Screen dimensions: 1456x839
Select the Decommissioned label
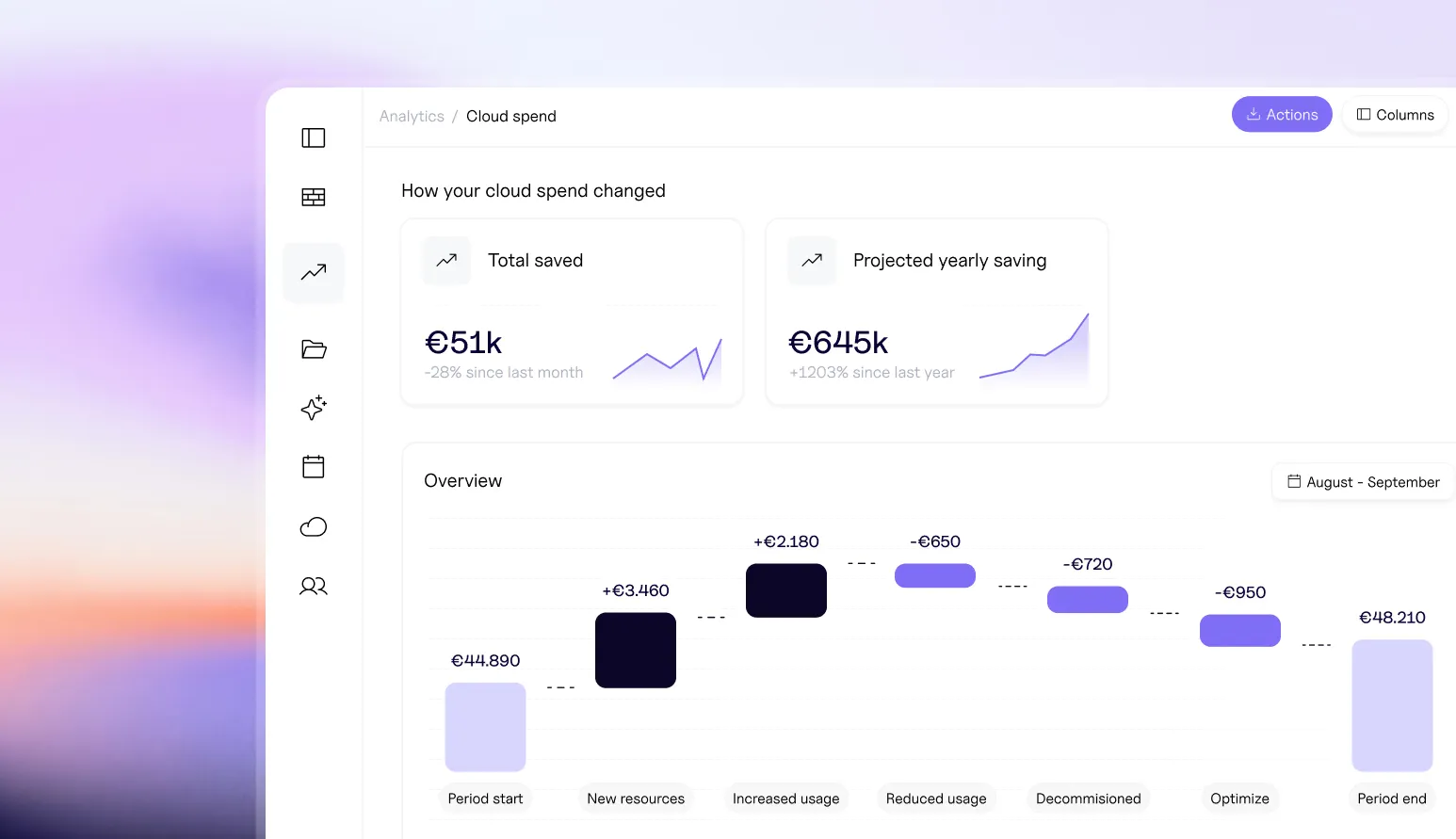1089,799
